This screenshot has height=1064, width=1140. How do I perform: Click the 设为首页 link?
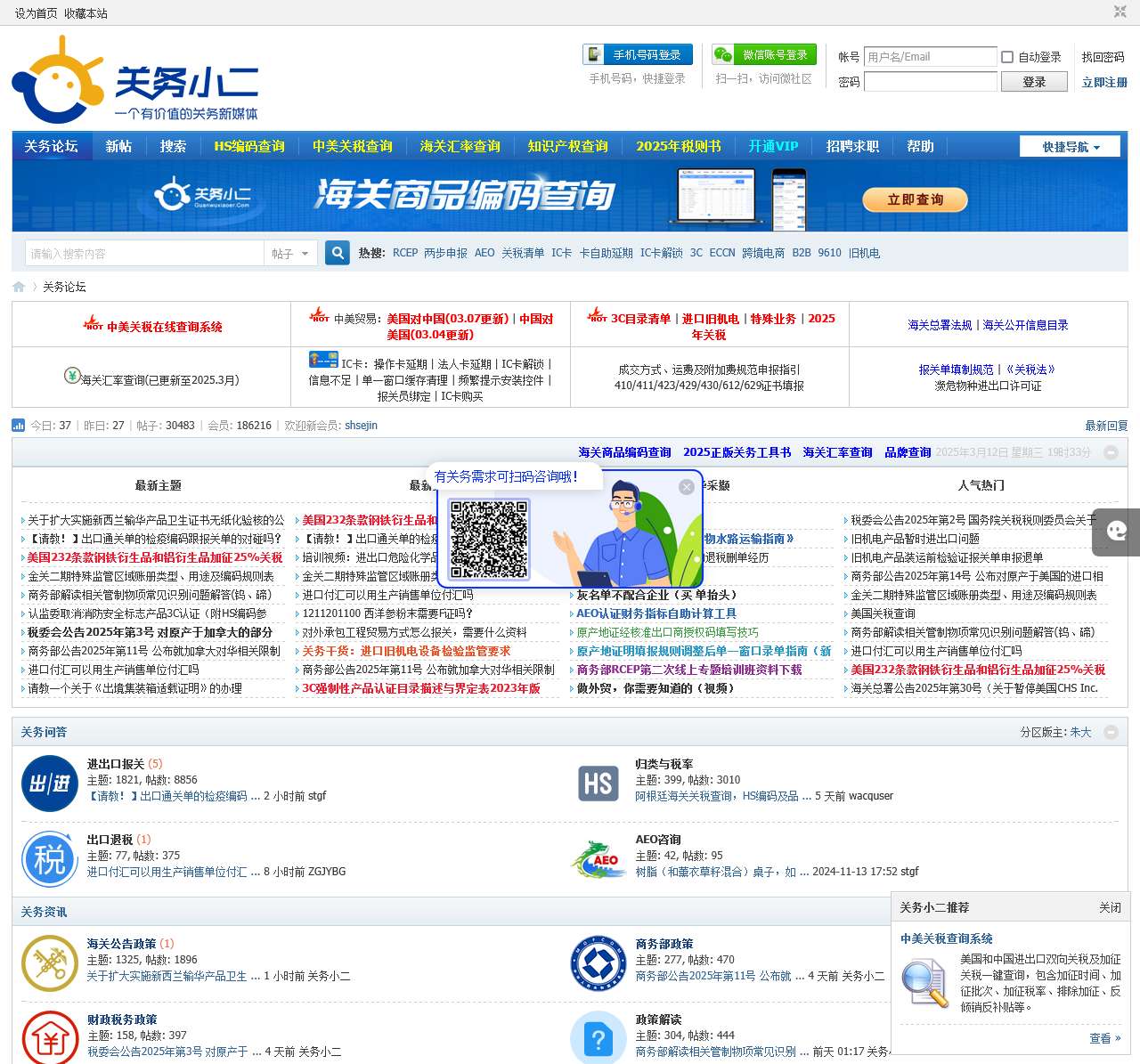coord(36,13)
